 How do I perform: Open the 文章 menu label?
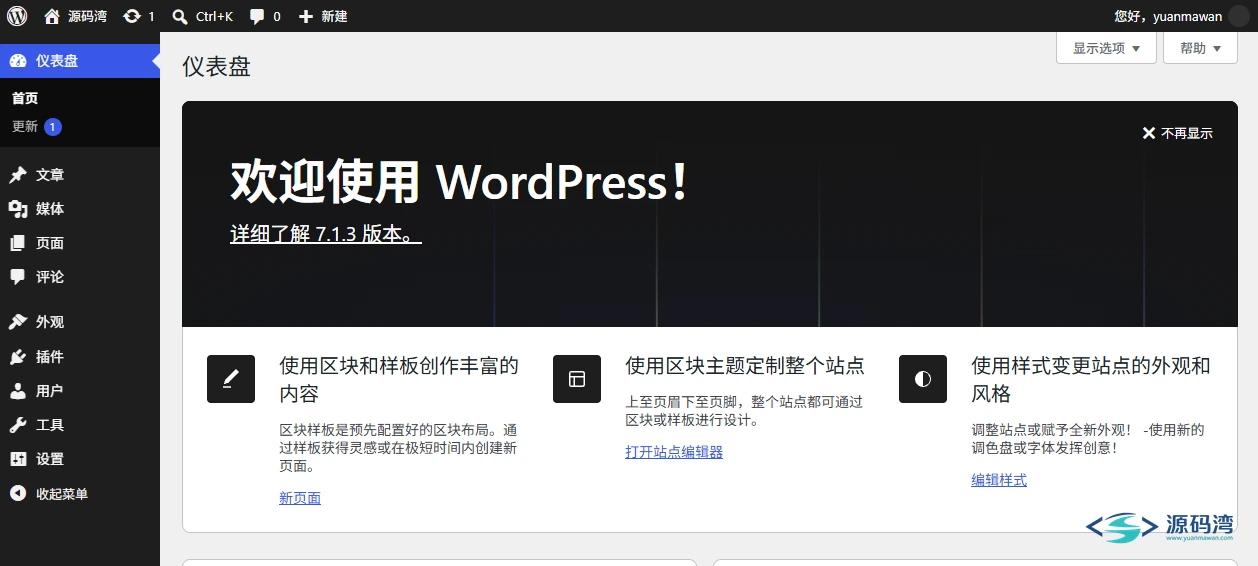click(x=50, y=175)
